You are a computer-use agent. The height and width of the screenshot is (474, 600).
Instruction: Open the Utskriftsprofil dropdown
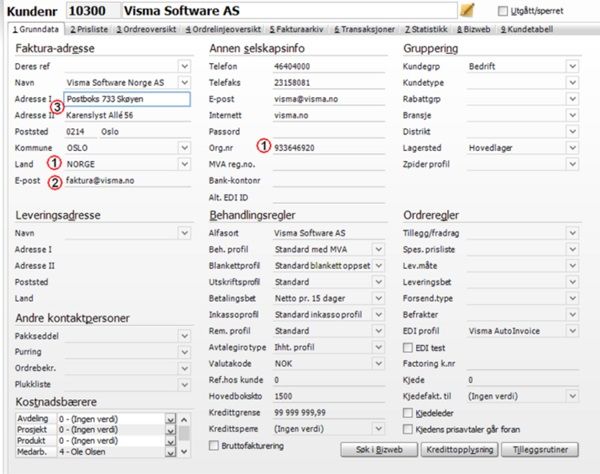coord(378,282)
